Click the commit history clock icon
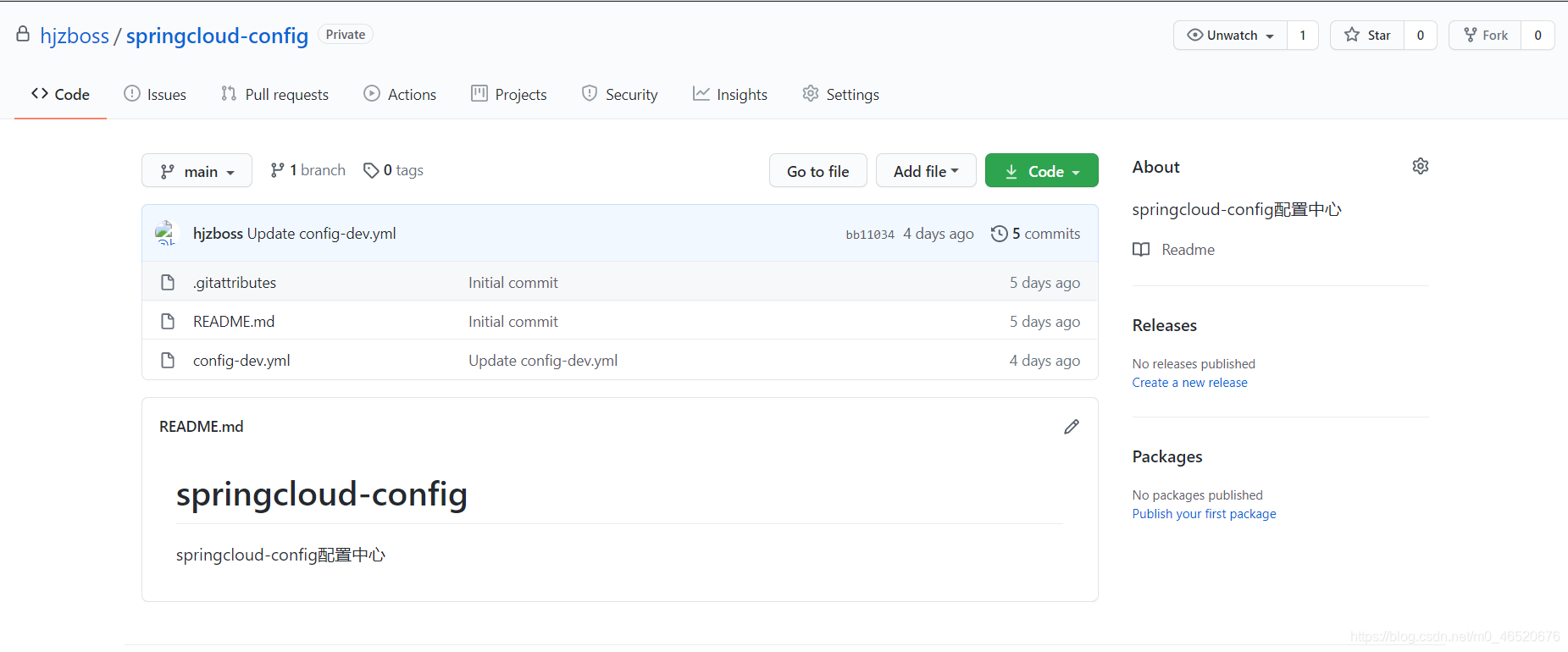 tap(1000, 234)
